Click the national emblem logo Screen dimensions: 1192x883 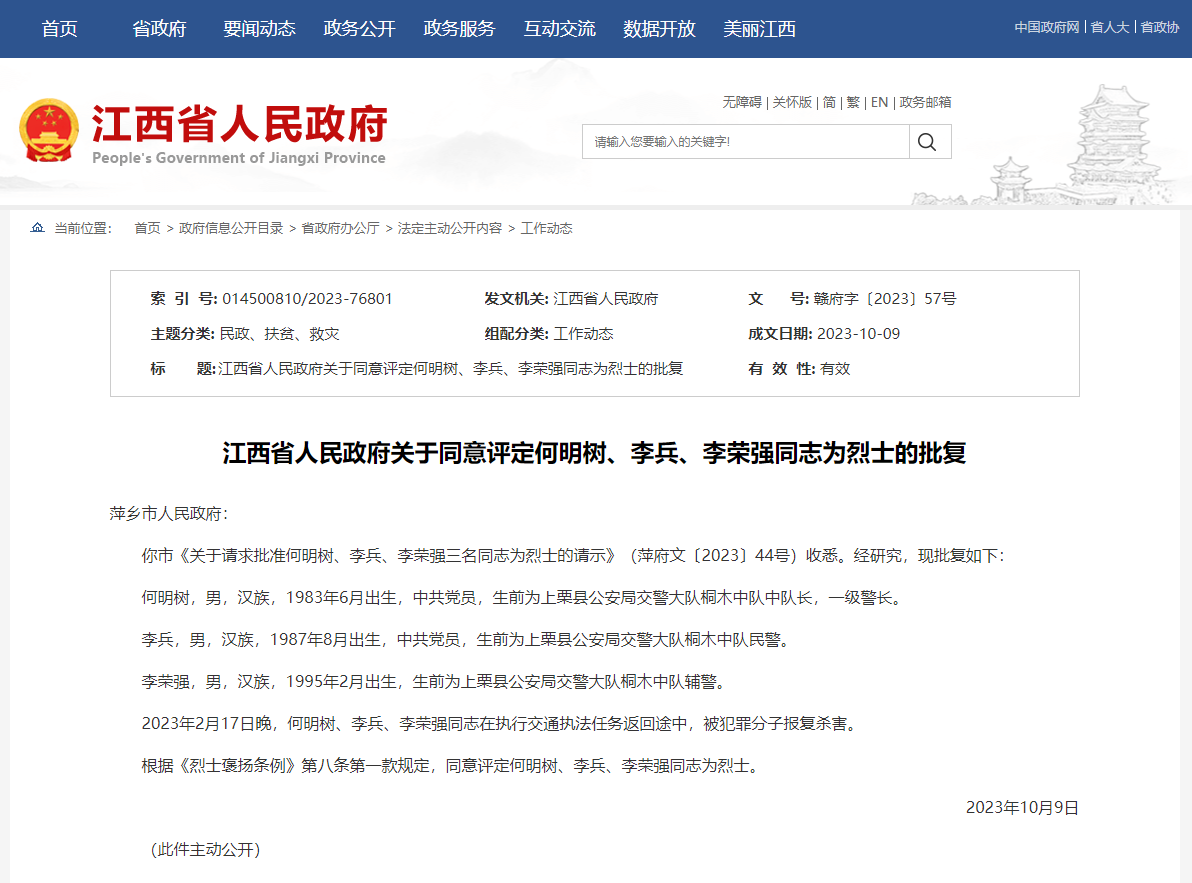(x=48, y=131)
